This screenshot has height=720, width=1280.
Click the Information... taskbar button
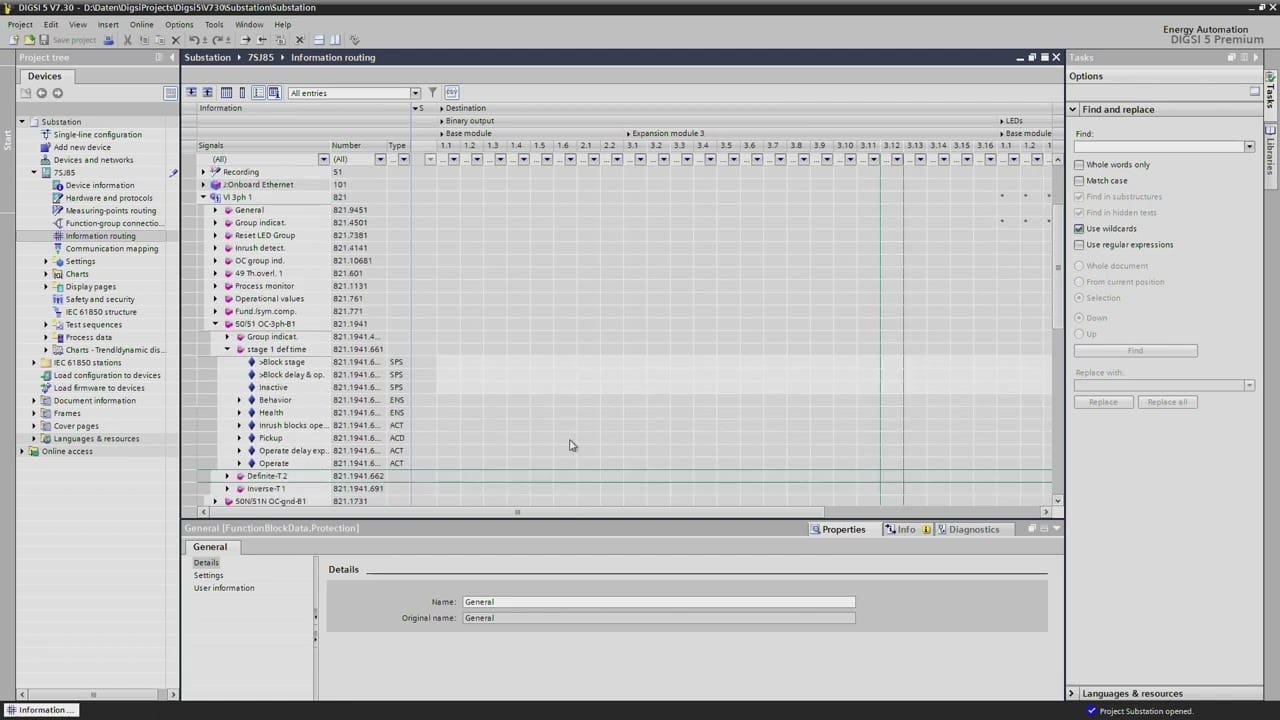pyautogui.click(x=40, y=710)
